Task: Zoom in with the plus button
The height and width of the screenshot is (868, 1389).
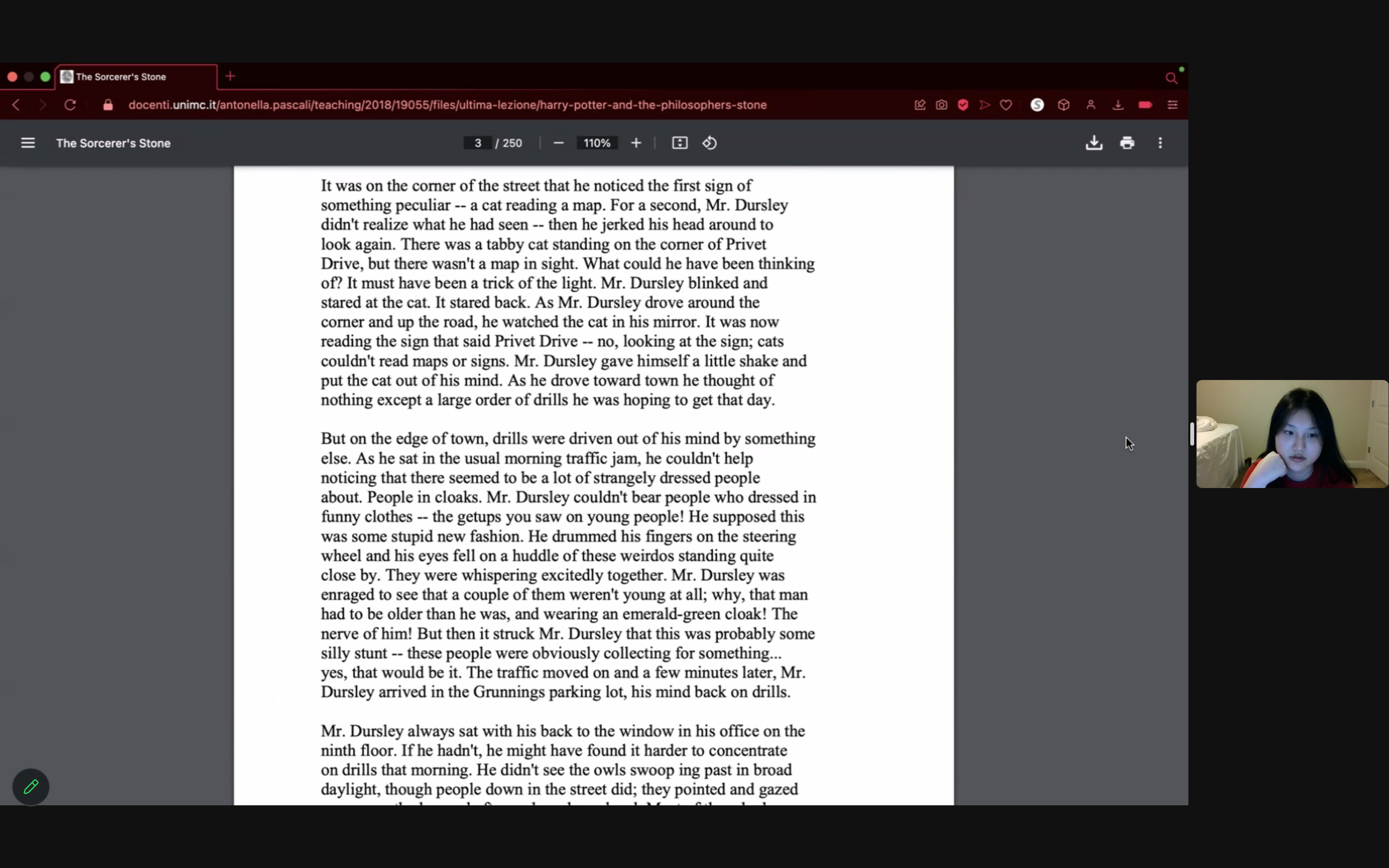Action: [x=636, y=143]
